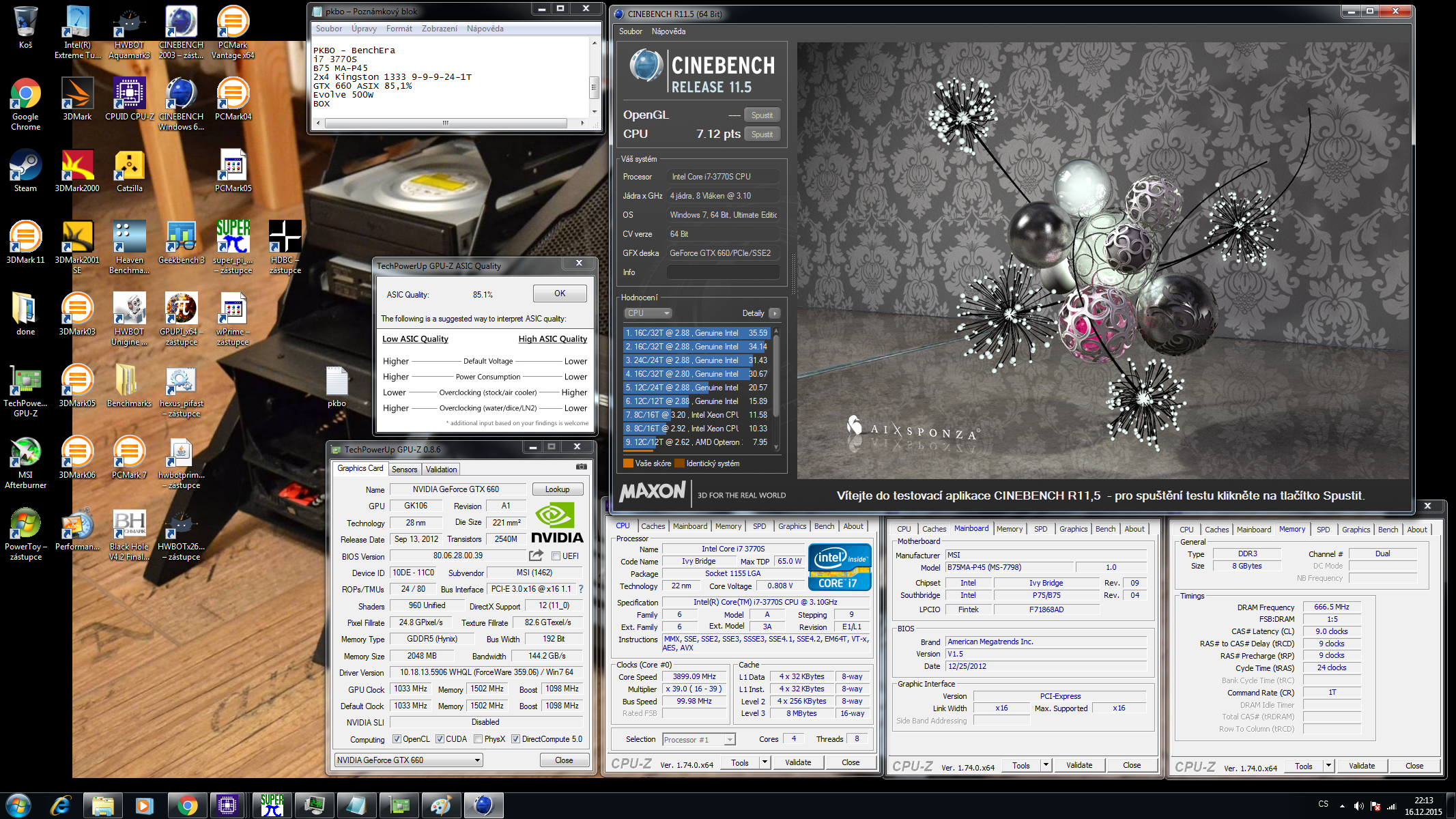Screen dimensions: 1456x819
Task: Open Tools dropdown arrow in CPU-Z Mainboard window
Action: tap(1046, 765)
